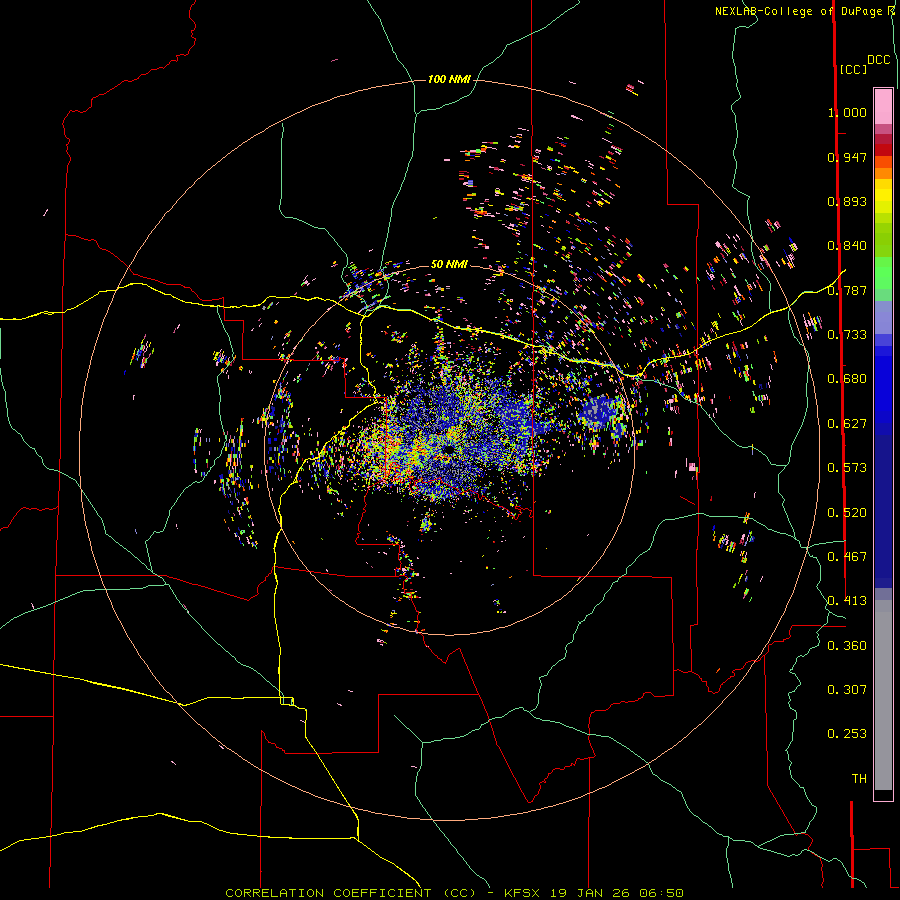Select the 0.680 scale value

[x=847, y=379]
